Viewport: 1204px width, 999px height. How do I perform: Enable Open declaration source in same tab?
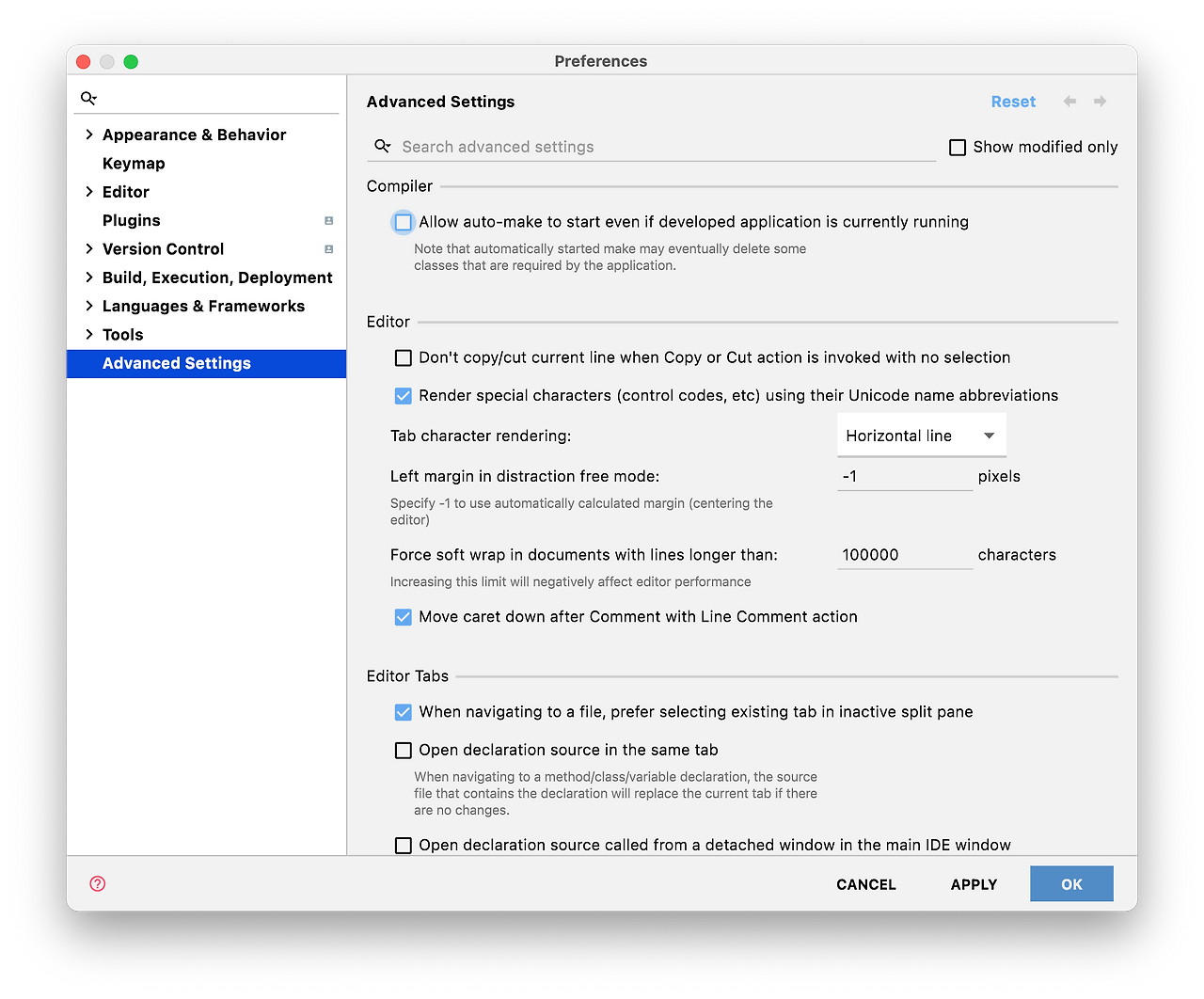[403, 750]
